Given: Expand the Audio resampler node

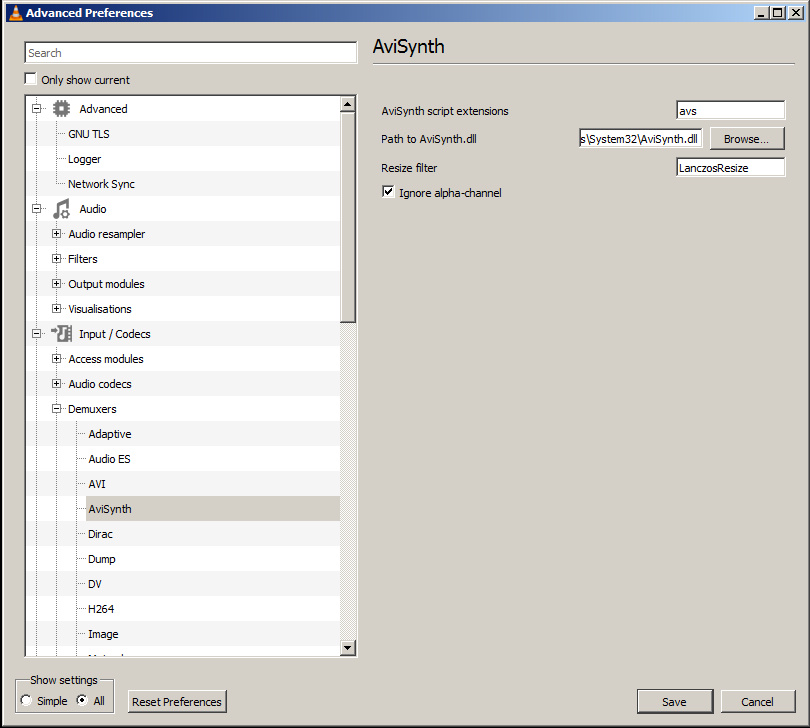Looking at the screenshot, I should coord(57,234).
